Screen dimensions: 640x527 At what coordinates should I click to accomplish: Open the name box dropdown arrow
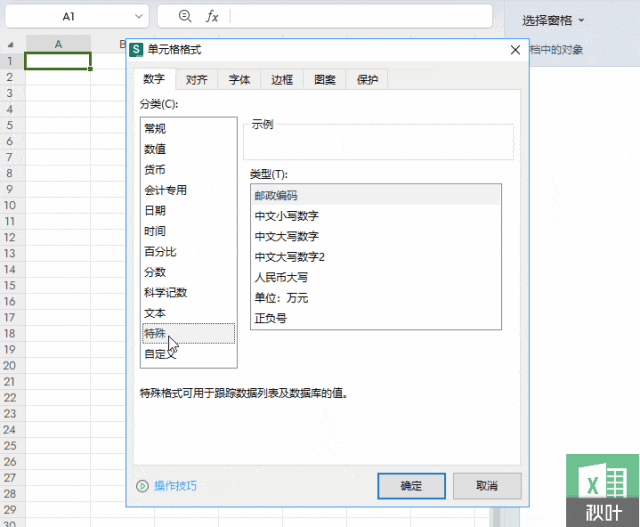[x=139, y=16]
